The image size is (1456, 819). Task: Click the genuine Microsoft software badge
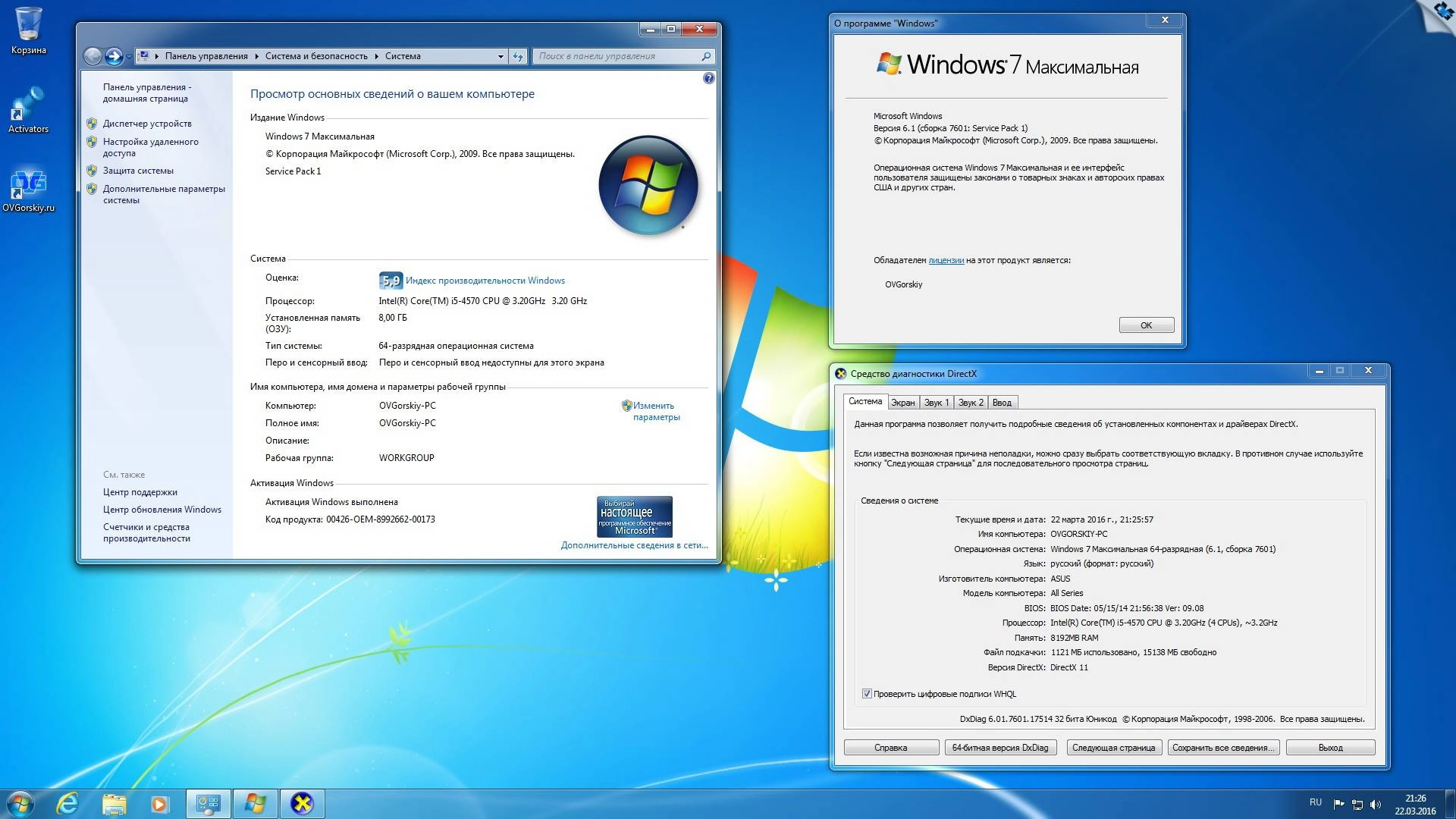635,516
